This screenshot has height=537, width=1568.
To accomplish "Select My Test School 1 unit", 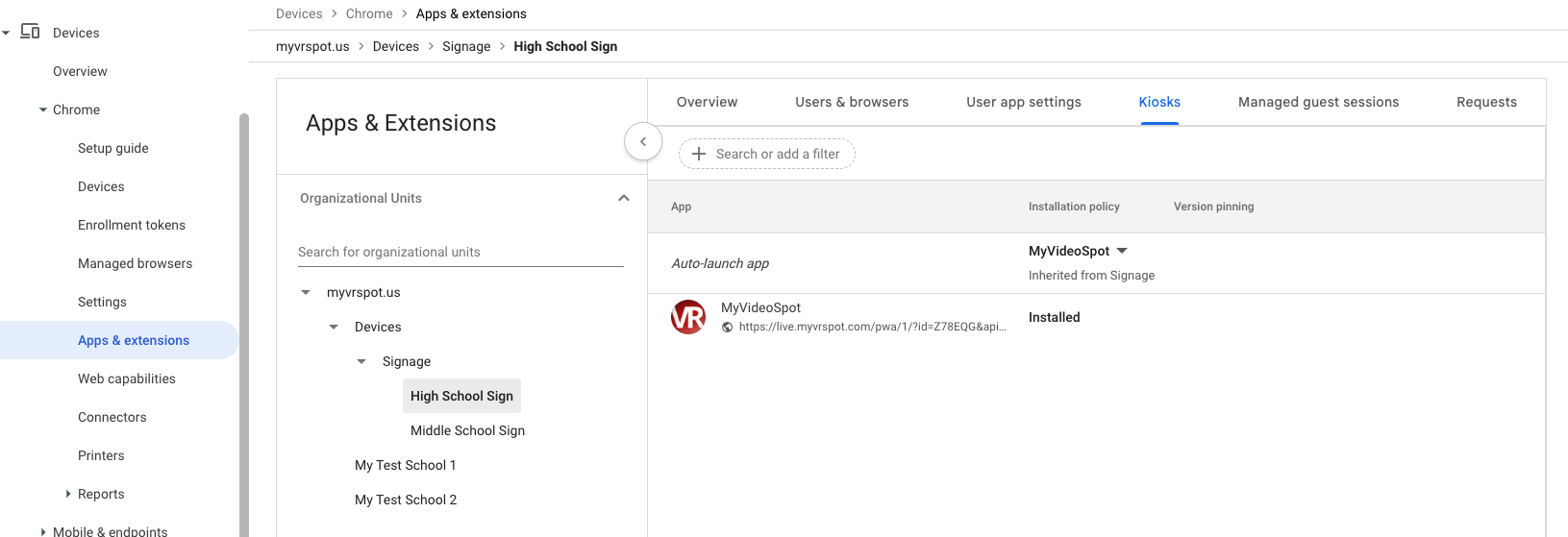I will pyautogui.click(x=405, y=465).
